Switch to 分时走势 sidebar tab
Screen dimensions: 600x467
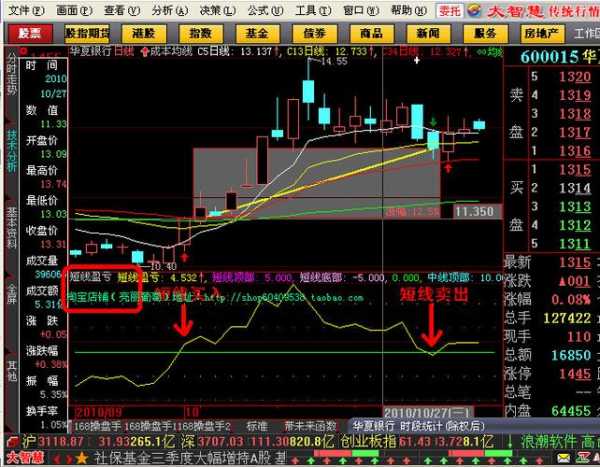pyautogui.click(x=12, y=75)
